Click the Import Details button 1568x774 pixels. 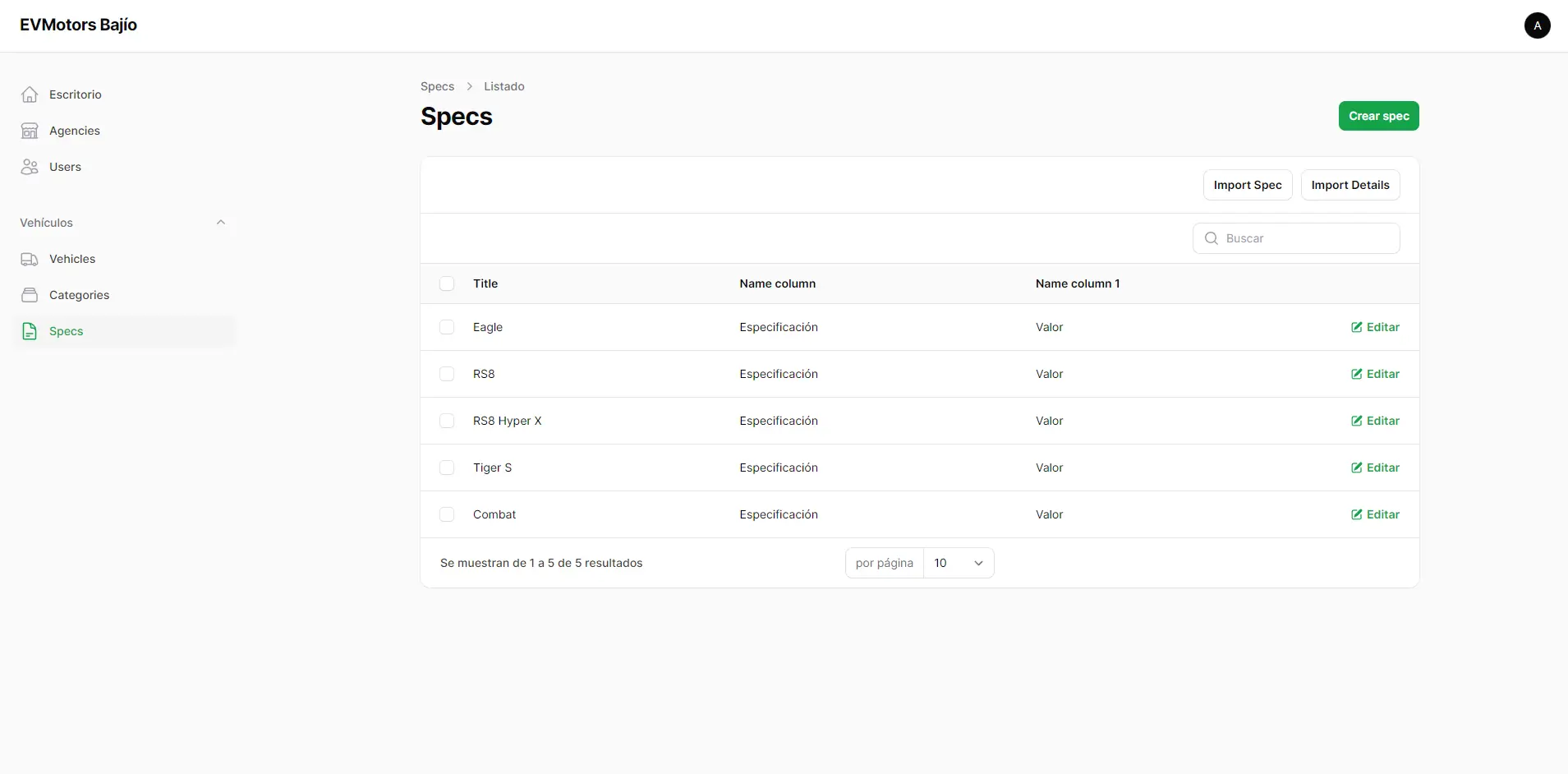click(x=1350, y=185)
